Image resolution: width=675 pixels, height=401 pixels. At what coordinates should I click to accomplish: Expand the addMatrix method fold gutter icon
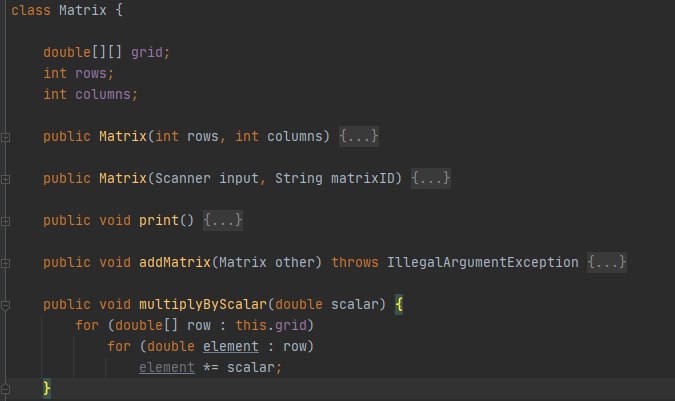click(5, 263)
